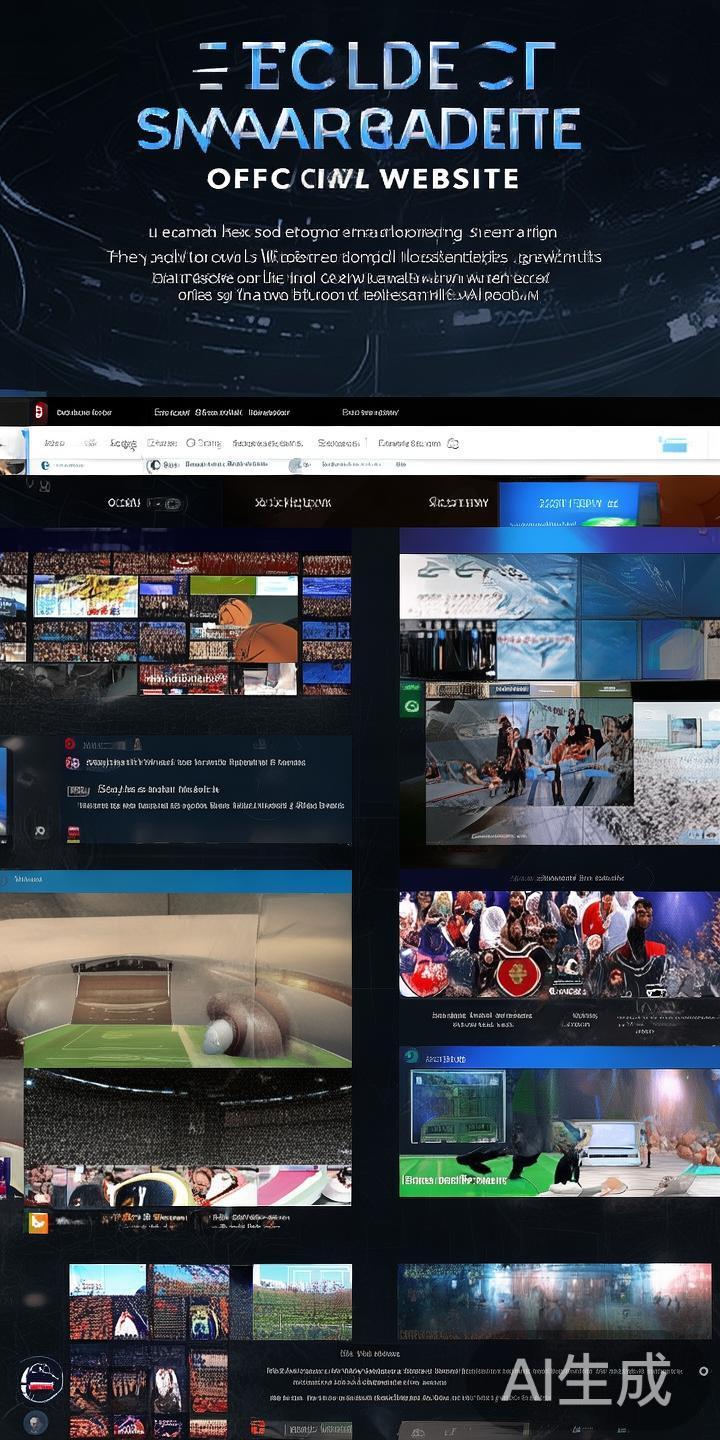Select the middle item in the dark menu row
The width and height of the screenshot is (720, 1440).
(293, 503)
